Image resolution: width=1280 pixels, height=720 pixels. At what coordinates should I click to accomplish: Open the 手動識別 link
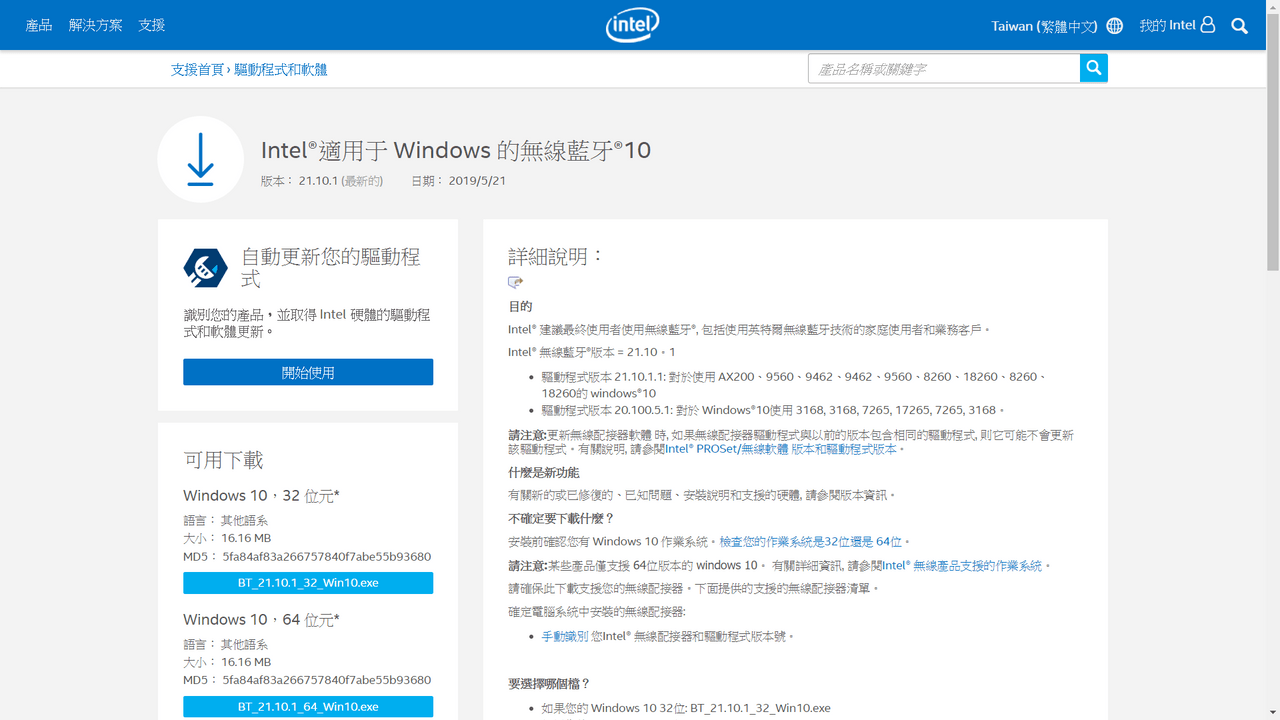point(565,636)
